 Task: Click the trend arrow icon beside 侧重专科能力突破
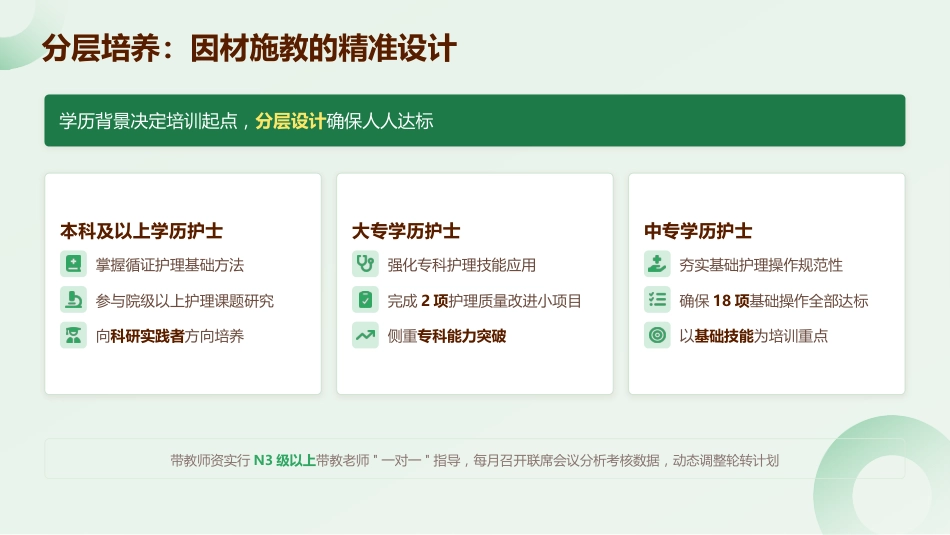[365, 336]
